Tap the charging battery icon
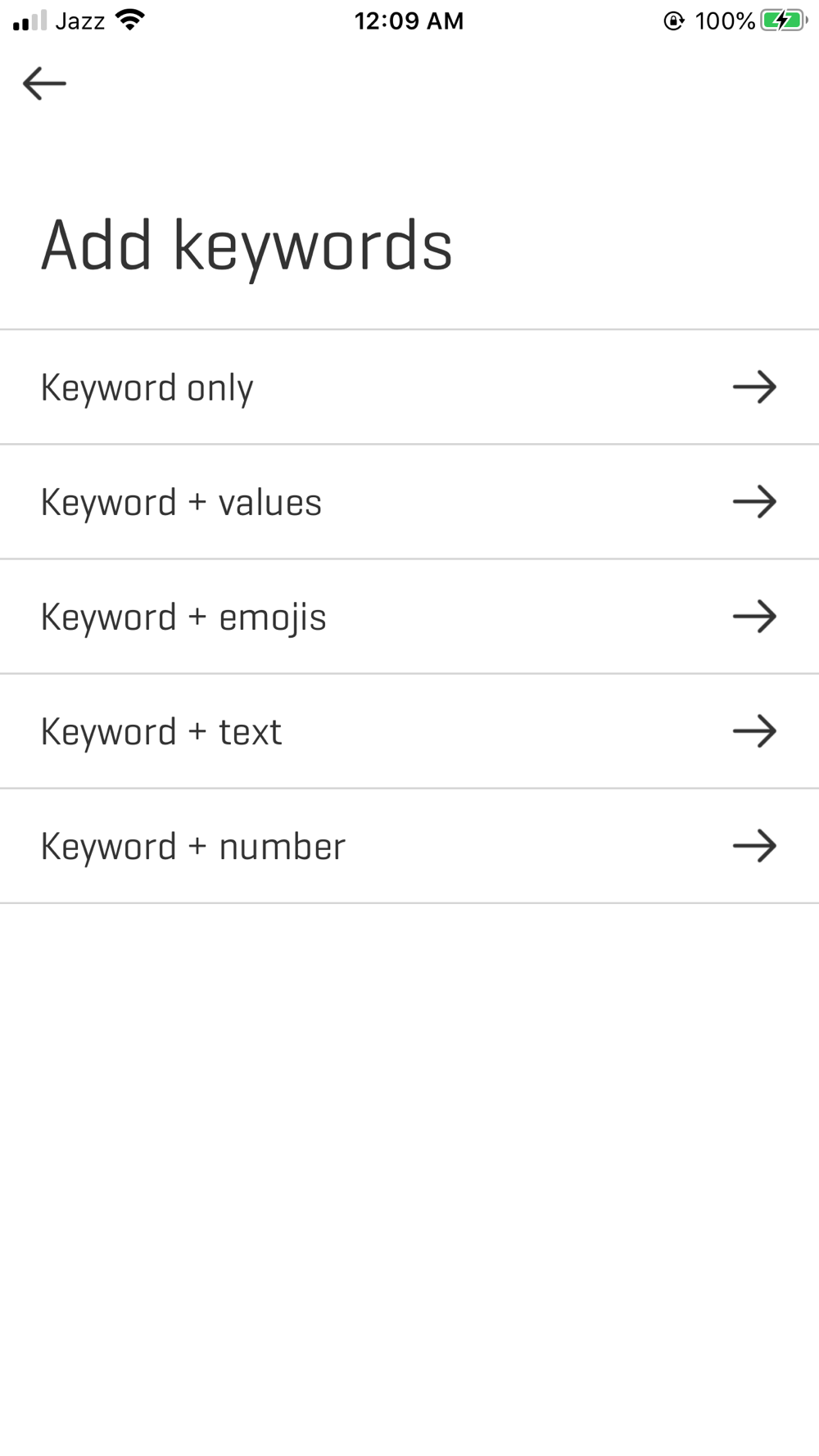Screen dimensions: 819x1456 click(784, 20)
